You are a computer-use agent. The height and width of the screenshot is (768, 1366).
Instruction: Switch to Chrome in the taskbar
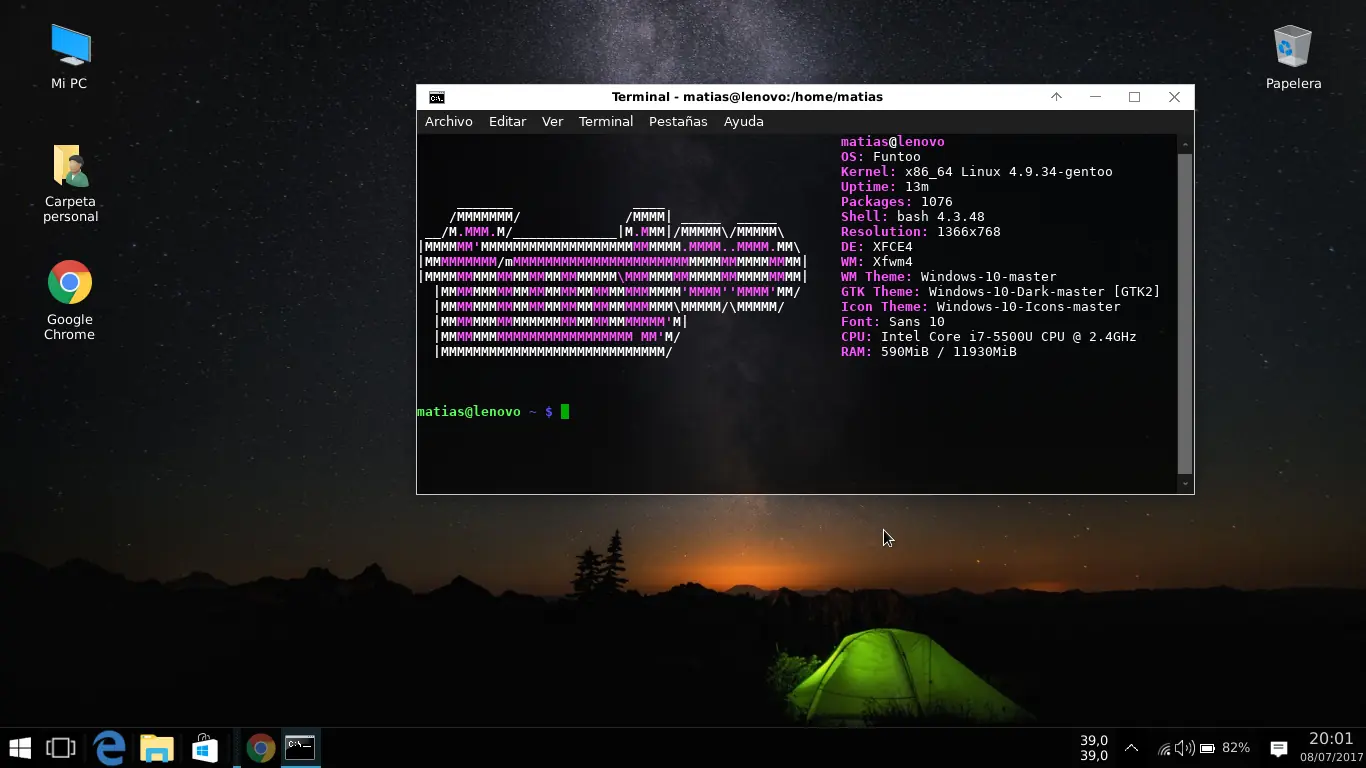click(261, 748)
